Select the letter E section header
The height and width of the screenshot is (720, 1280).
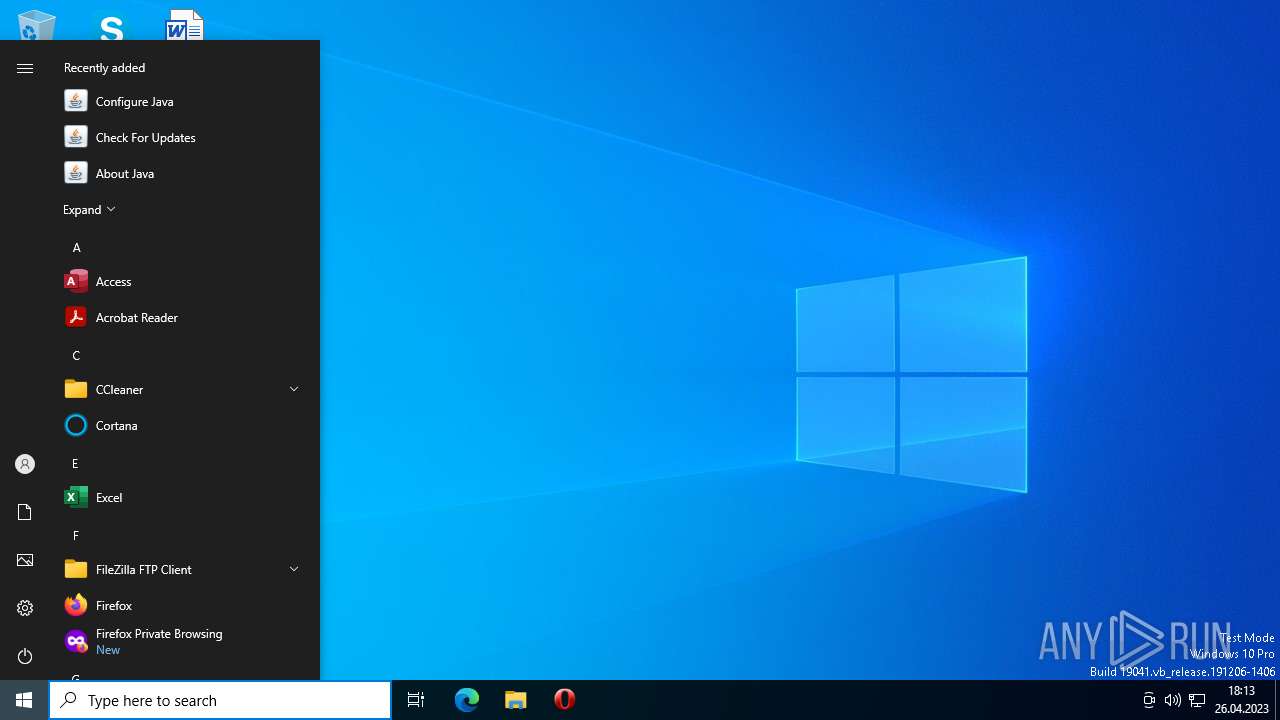(x=76, y=463)
